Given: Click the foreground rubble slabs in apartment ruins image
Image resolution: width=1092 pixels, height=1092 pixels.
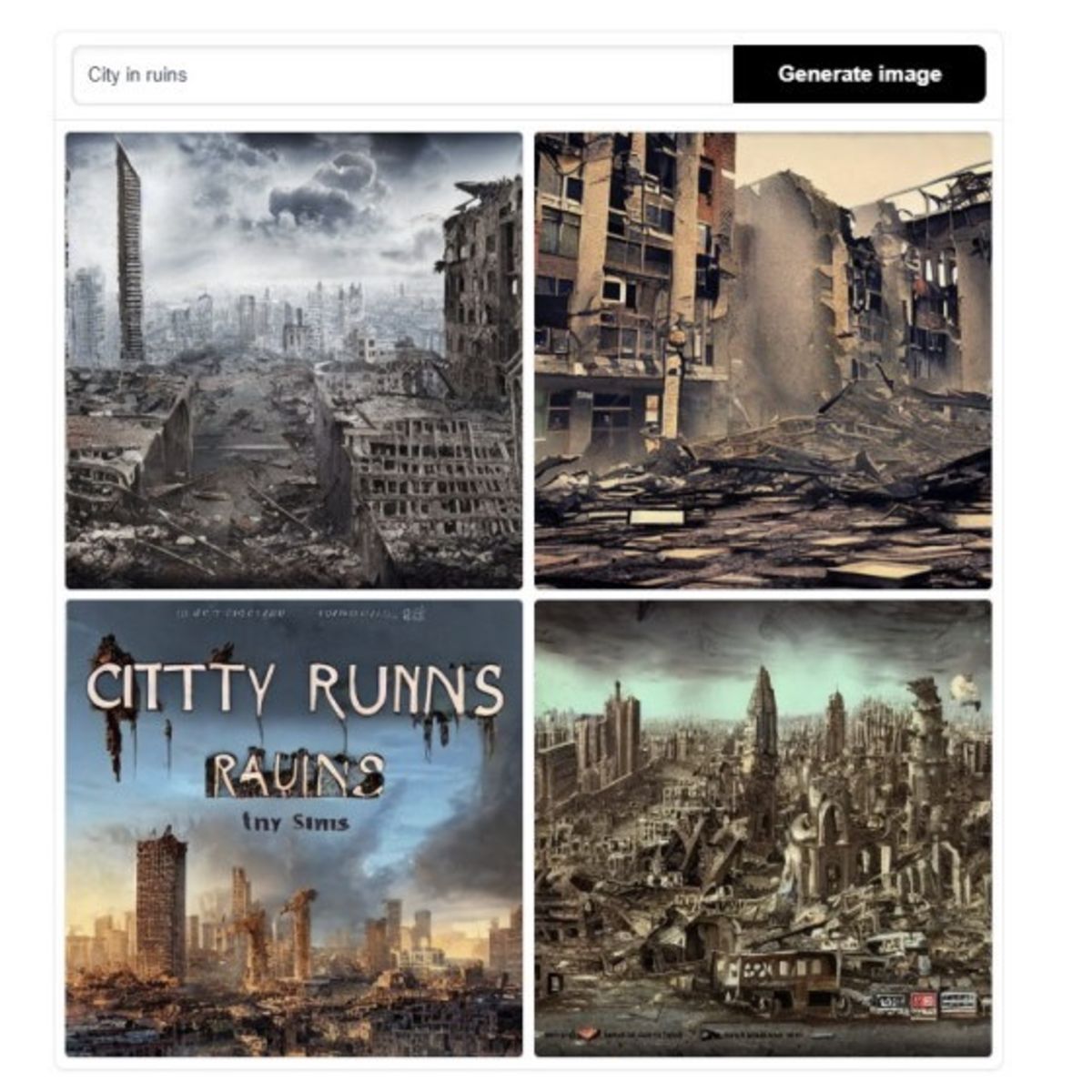Looking at the screenshot, I should 763,523.
